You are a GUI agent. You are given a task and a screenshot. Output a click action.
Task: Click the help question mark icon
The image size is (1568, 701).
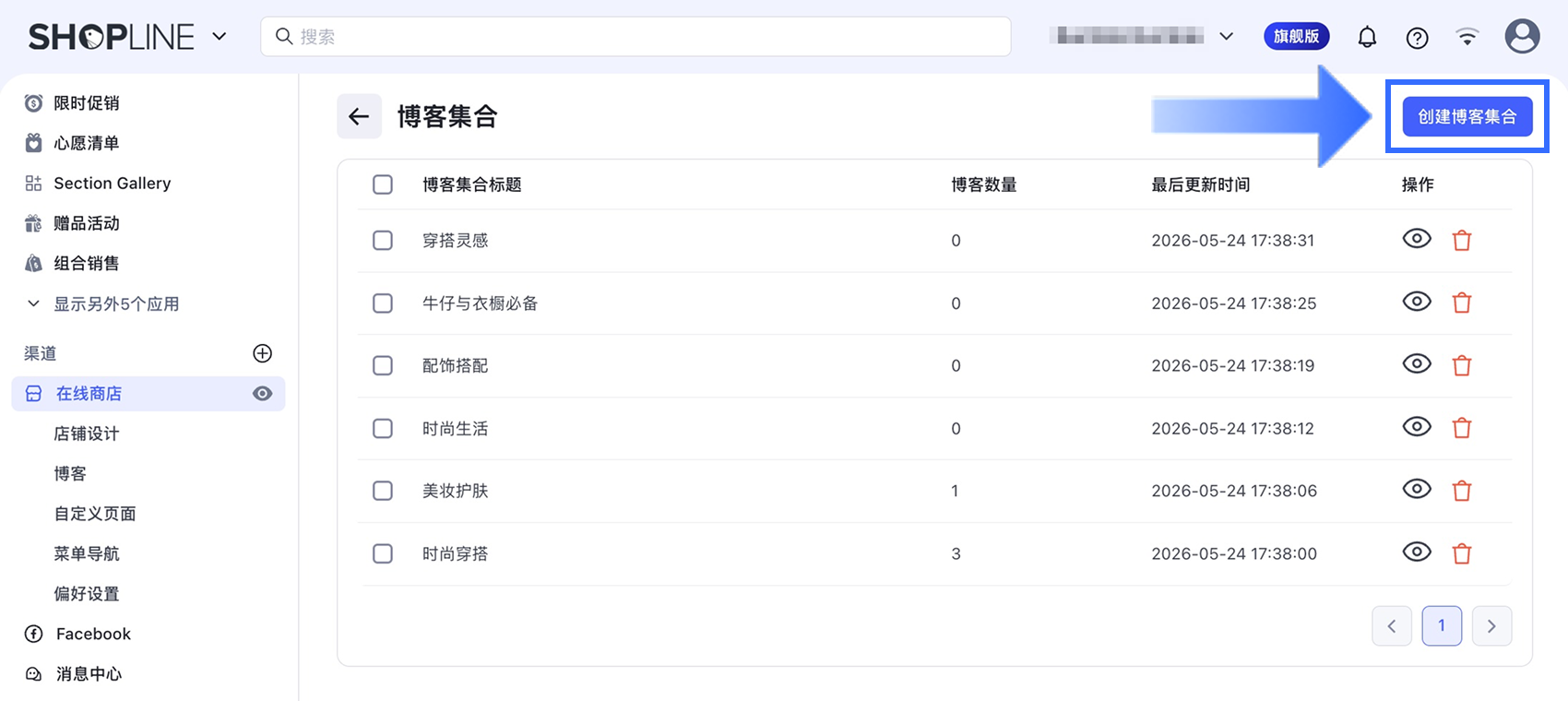[1417, 37]
